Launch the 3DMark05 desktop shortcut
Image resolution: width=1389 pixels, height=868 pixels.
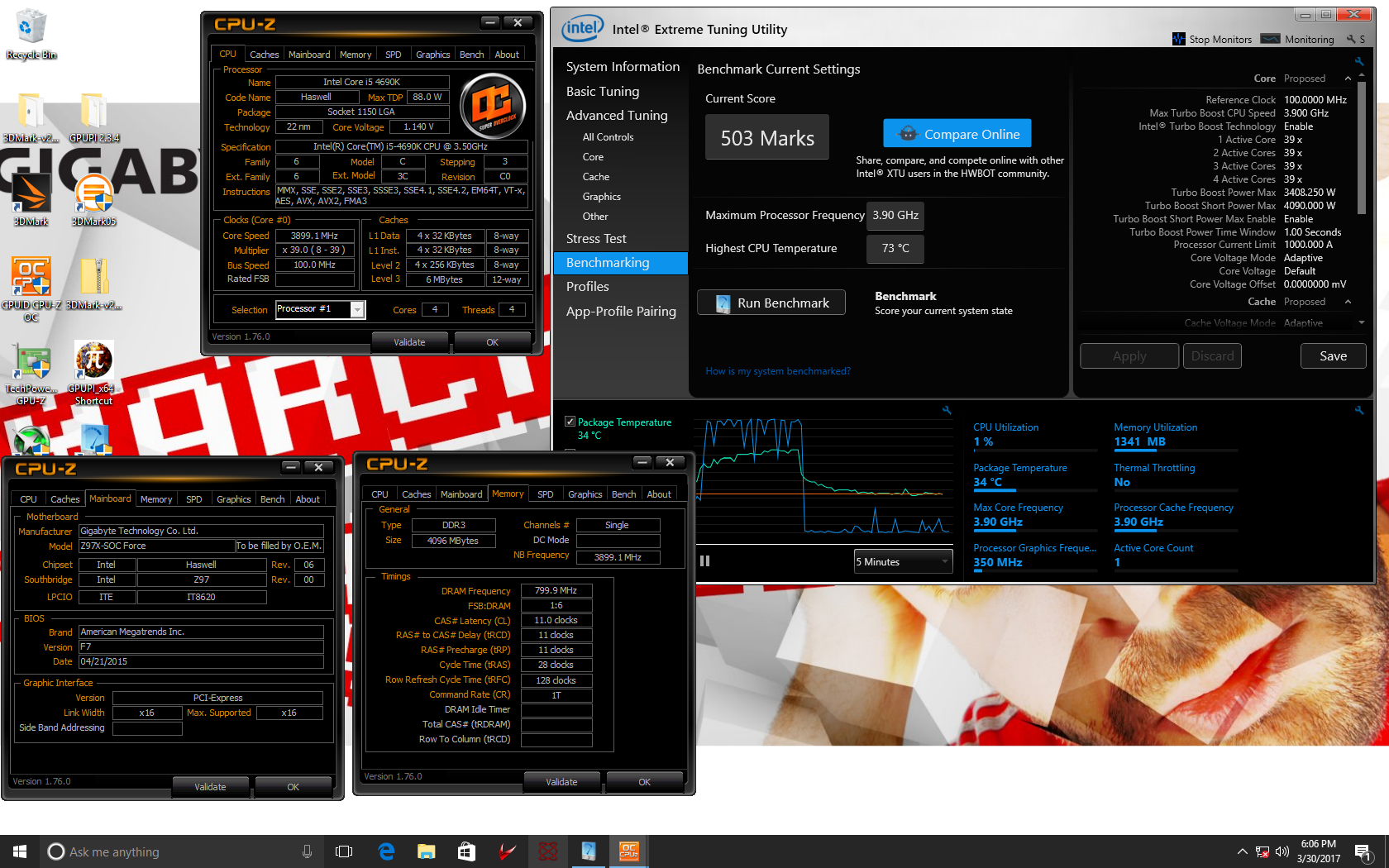click(93, 199)
